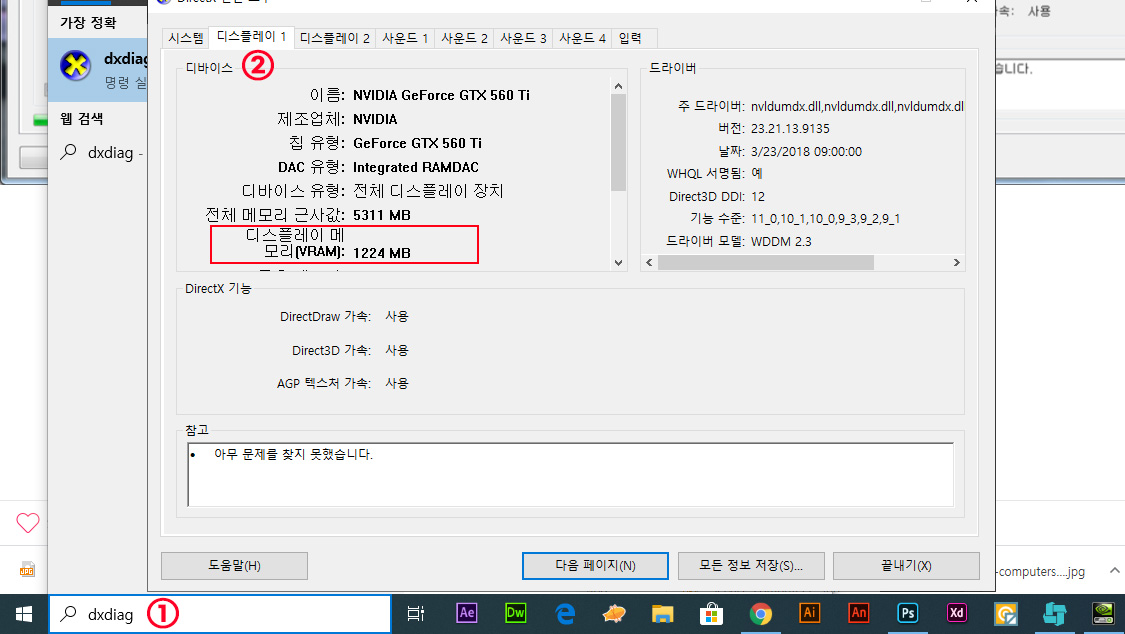Click the notes text box in 참고
This screenshot has width=1125, height=634.
point(570,475)
